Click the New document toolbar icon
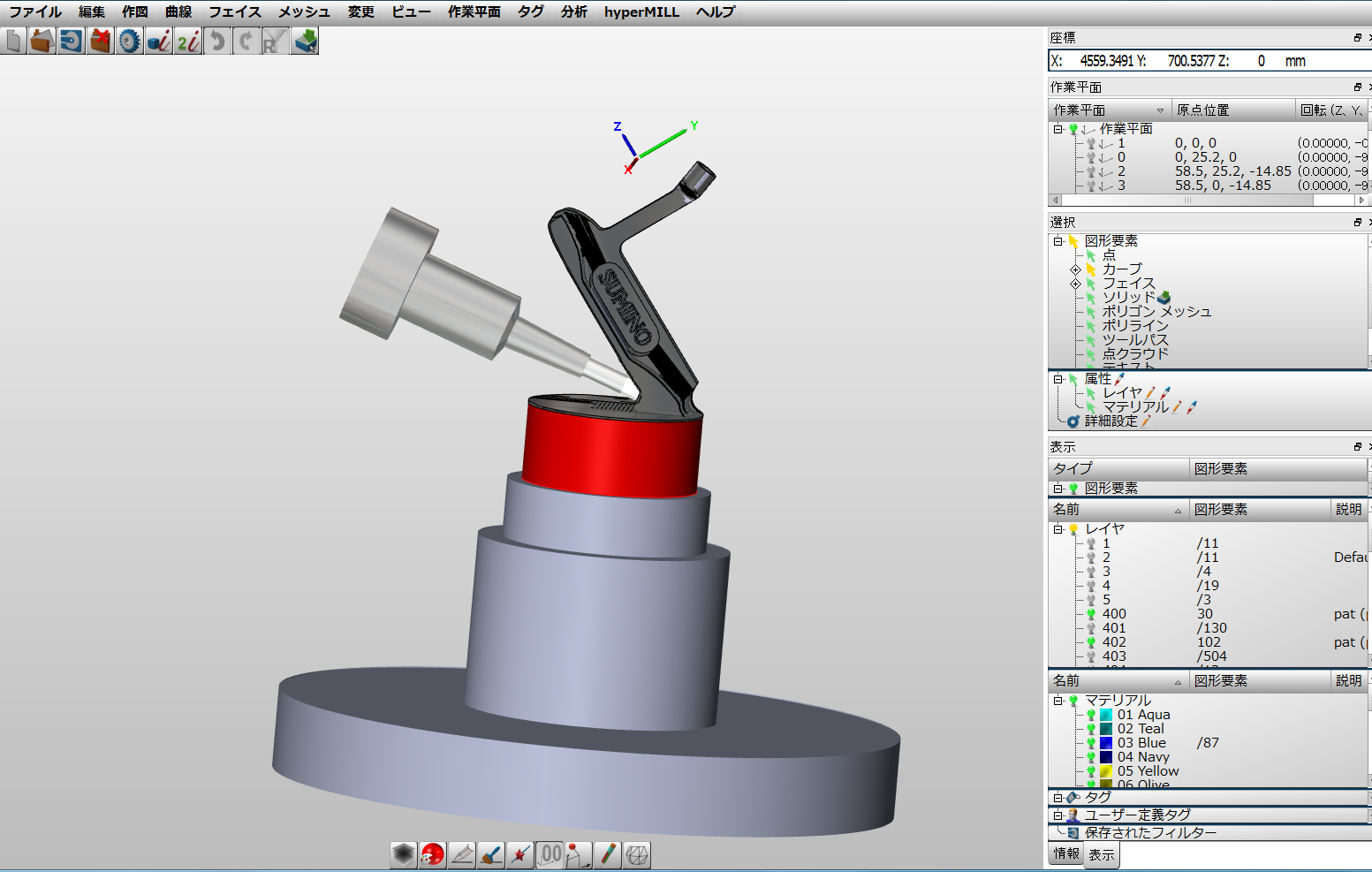 (13, 42)
